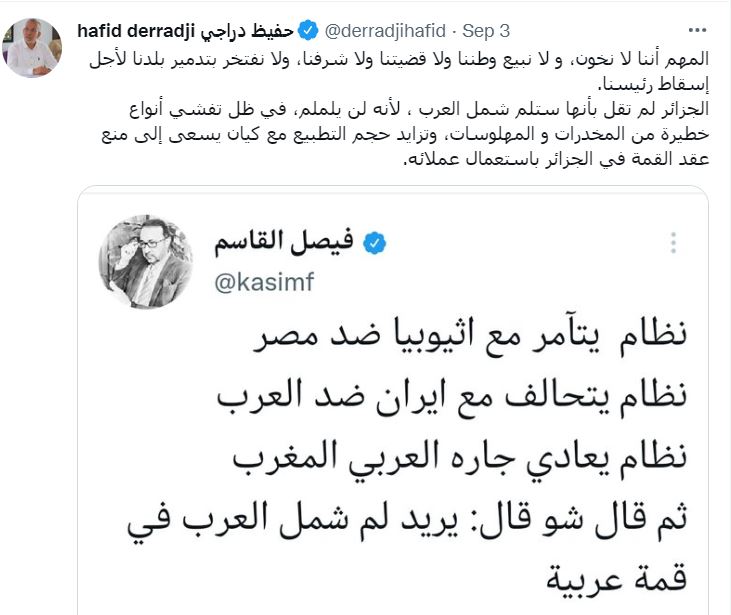Click the verified badge beside hafid derradji
The height and width of the screenshot is (615, 731).
[308, 31]
